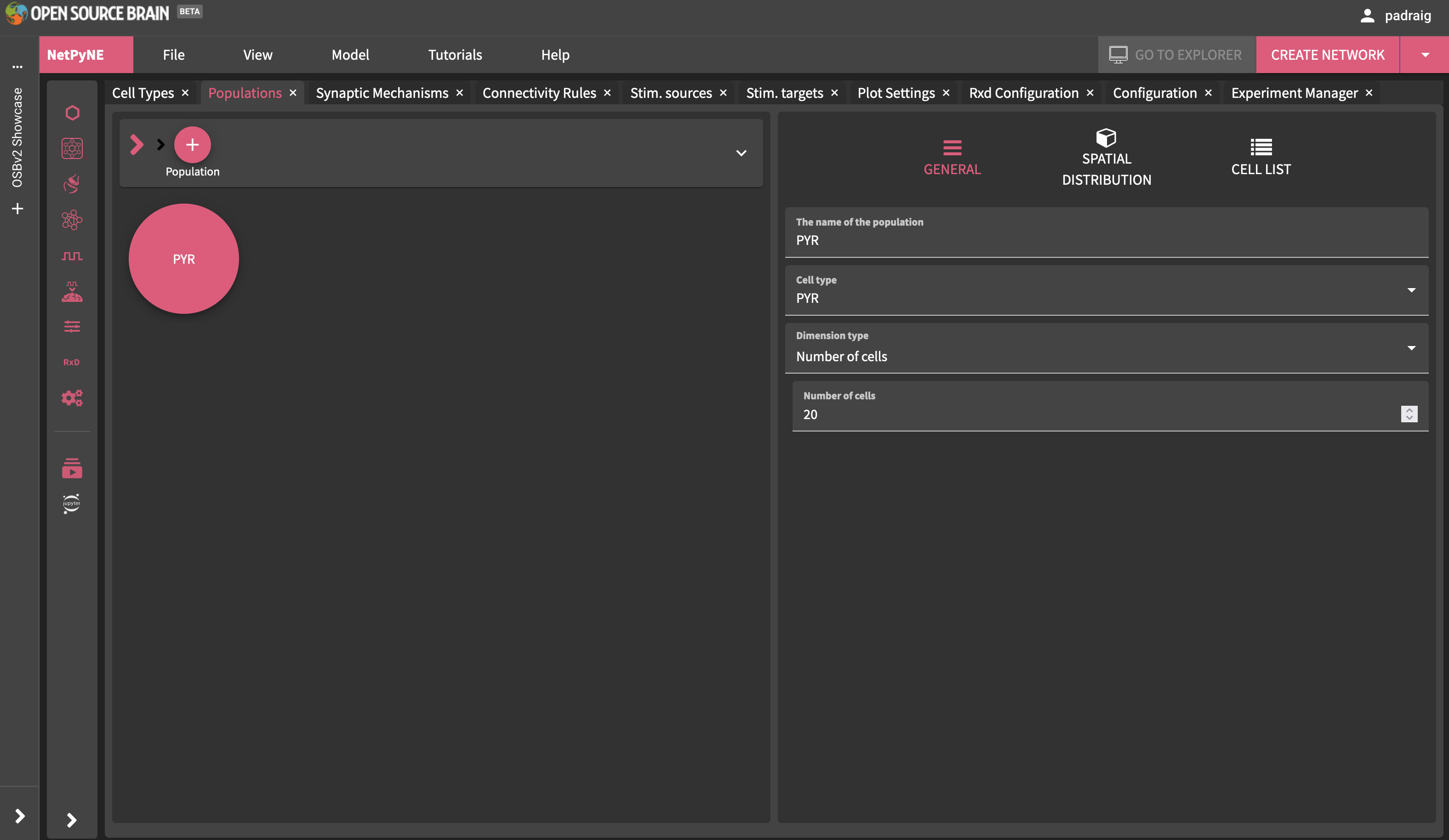Open Configuration gears sidebar icon
1449x840 pixels.
72,398
